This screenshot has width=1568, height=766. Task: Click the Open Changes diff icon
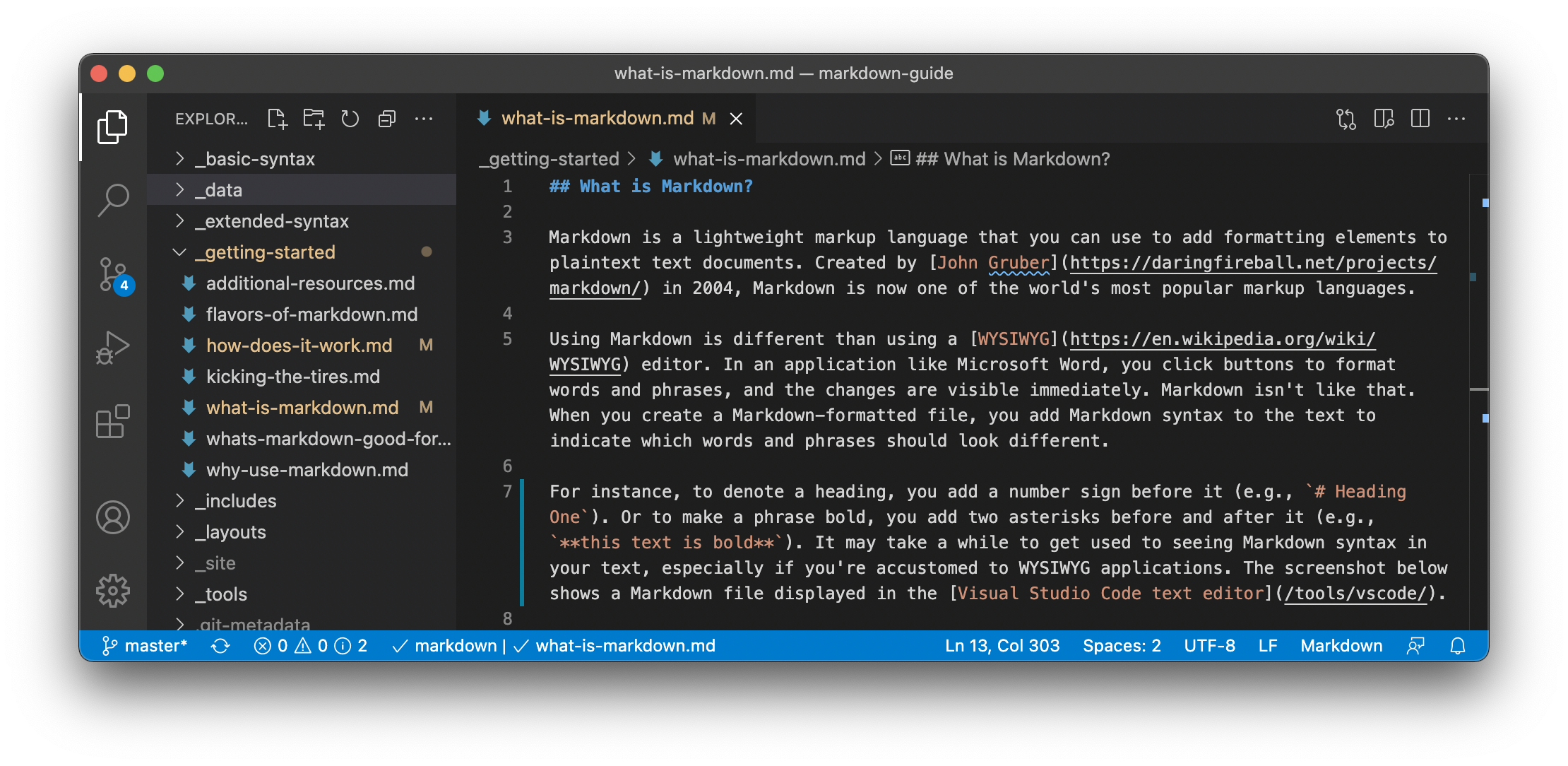1346,119
